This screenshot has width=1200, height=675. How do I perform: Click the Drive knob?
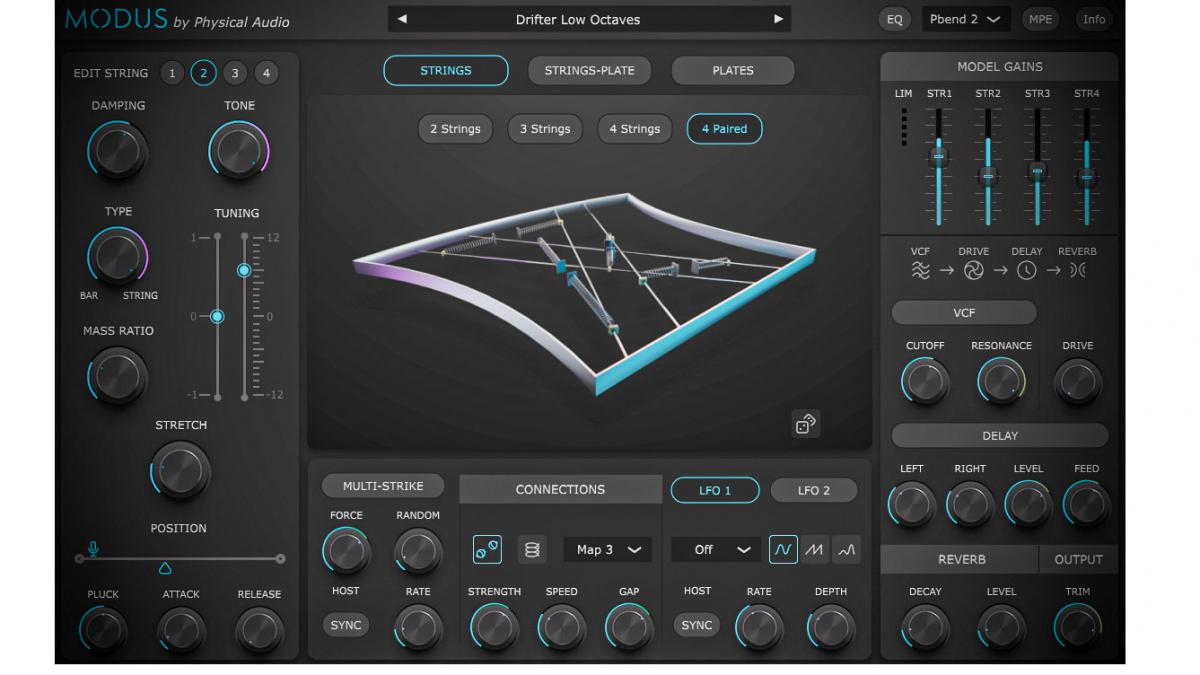(x=1078, y=382)
